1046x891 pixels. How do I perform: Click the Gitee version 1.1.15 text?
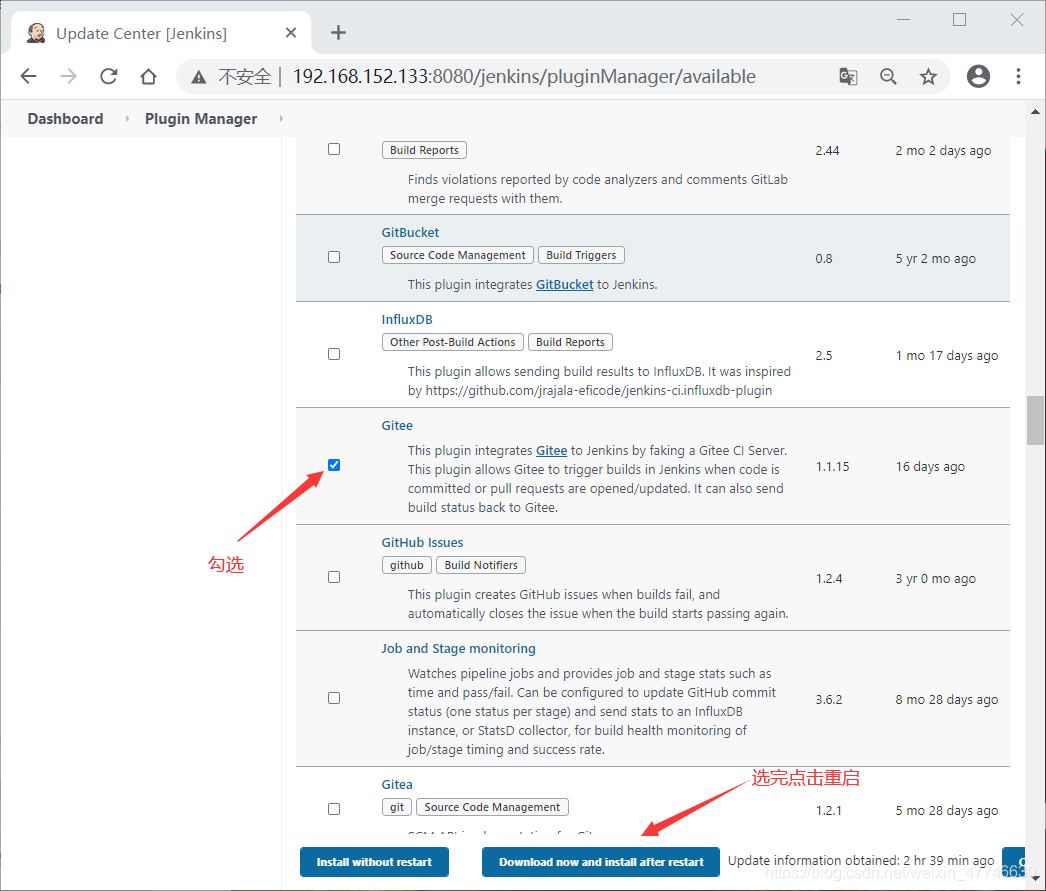[833, 467]
